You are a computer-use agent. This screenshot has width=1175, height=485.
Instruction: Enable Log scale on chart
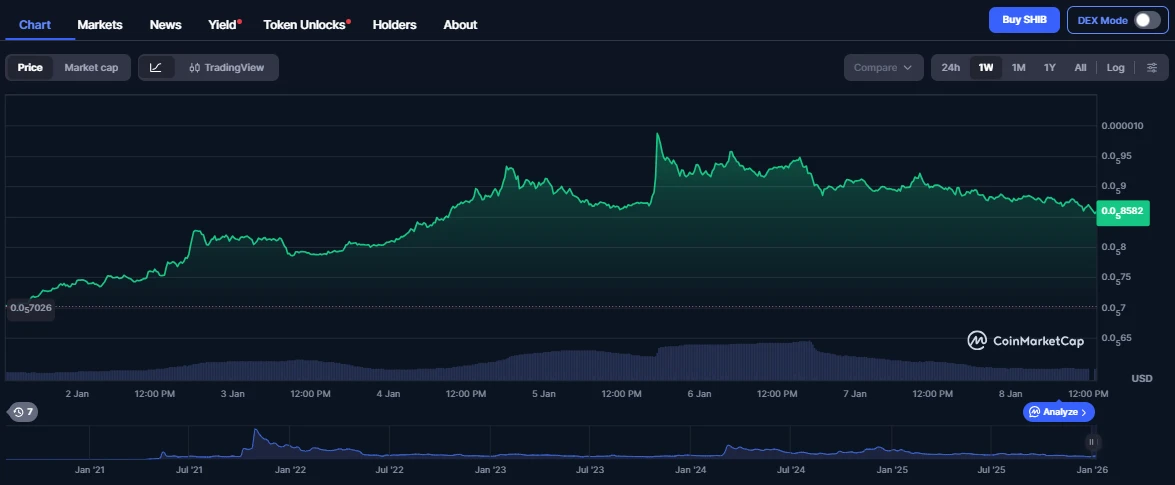click(1115, 67)
